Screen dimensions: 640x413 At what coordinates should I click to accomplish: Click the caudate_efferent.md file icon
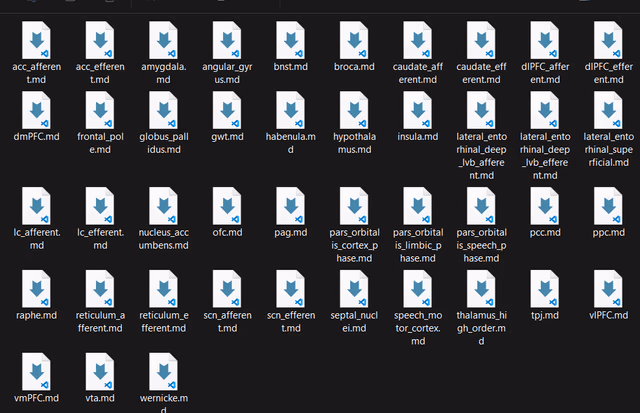click(x=481, y=40)
